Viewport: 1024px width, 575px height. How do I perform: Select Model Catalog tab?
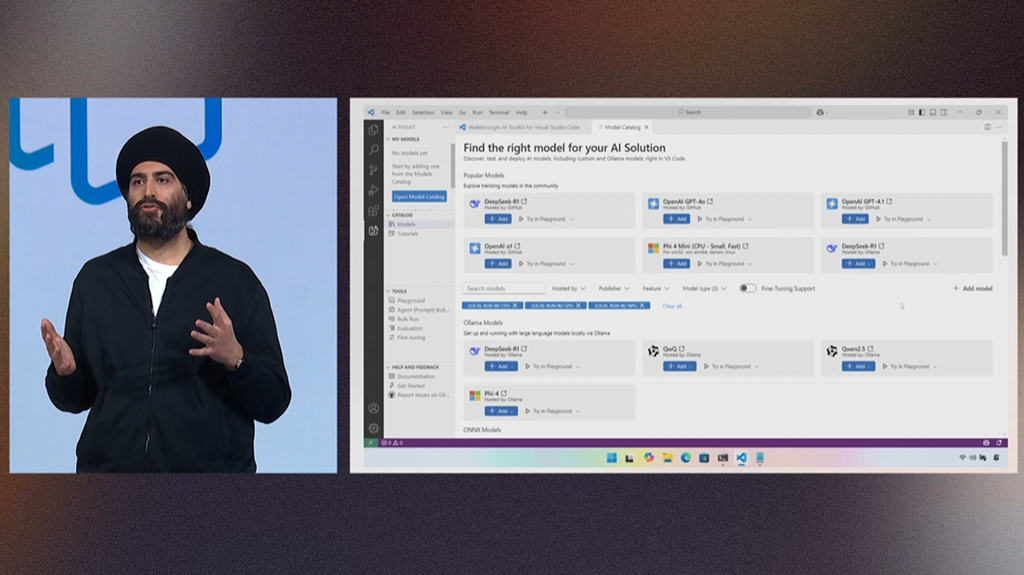[622, 127]
